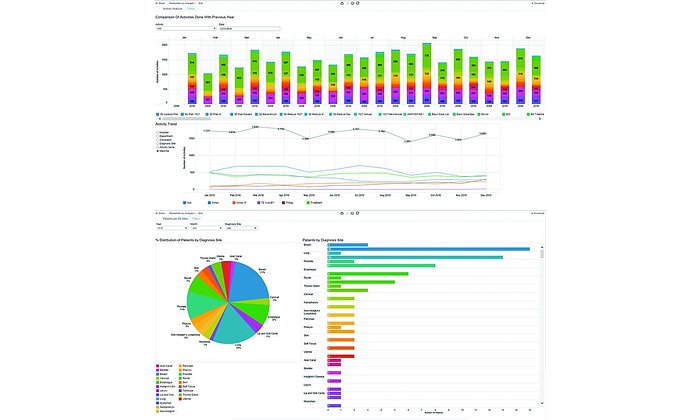Click last icon in lower center toolbar group

coord(358,213)
